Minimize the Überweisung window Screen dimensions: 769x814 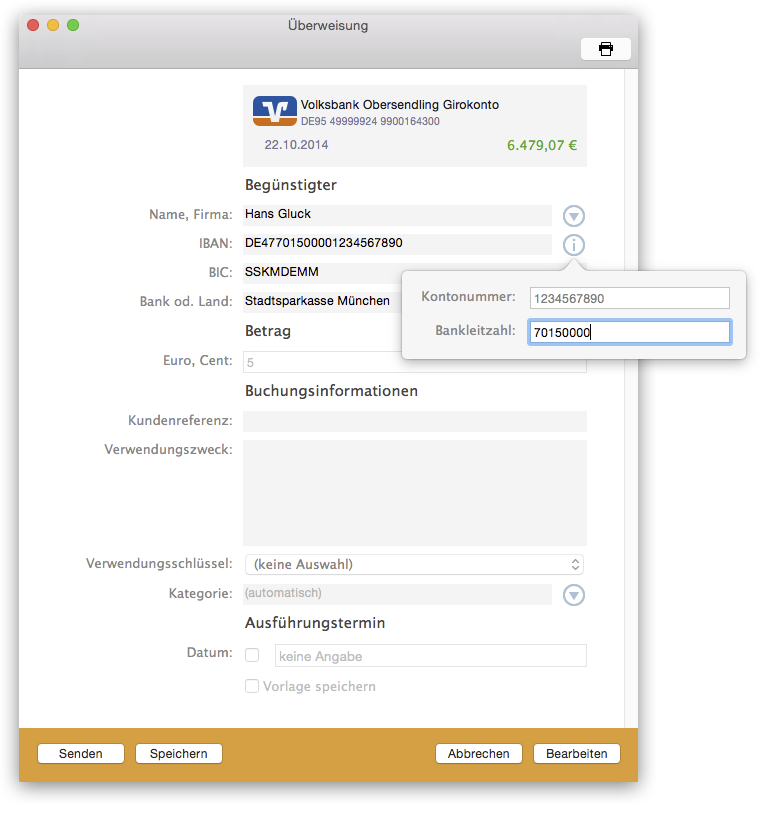[x=53, y=25]
